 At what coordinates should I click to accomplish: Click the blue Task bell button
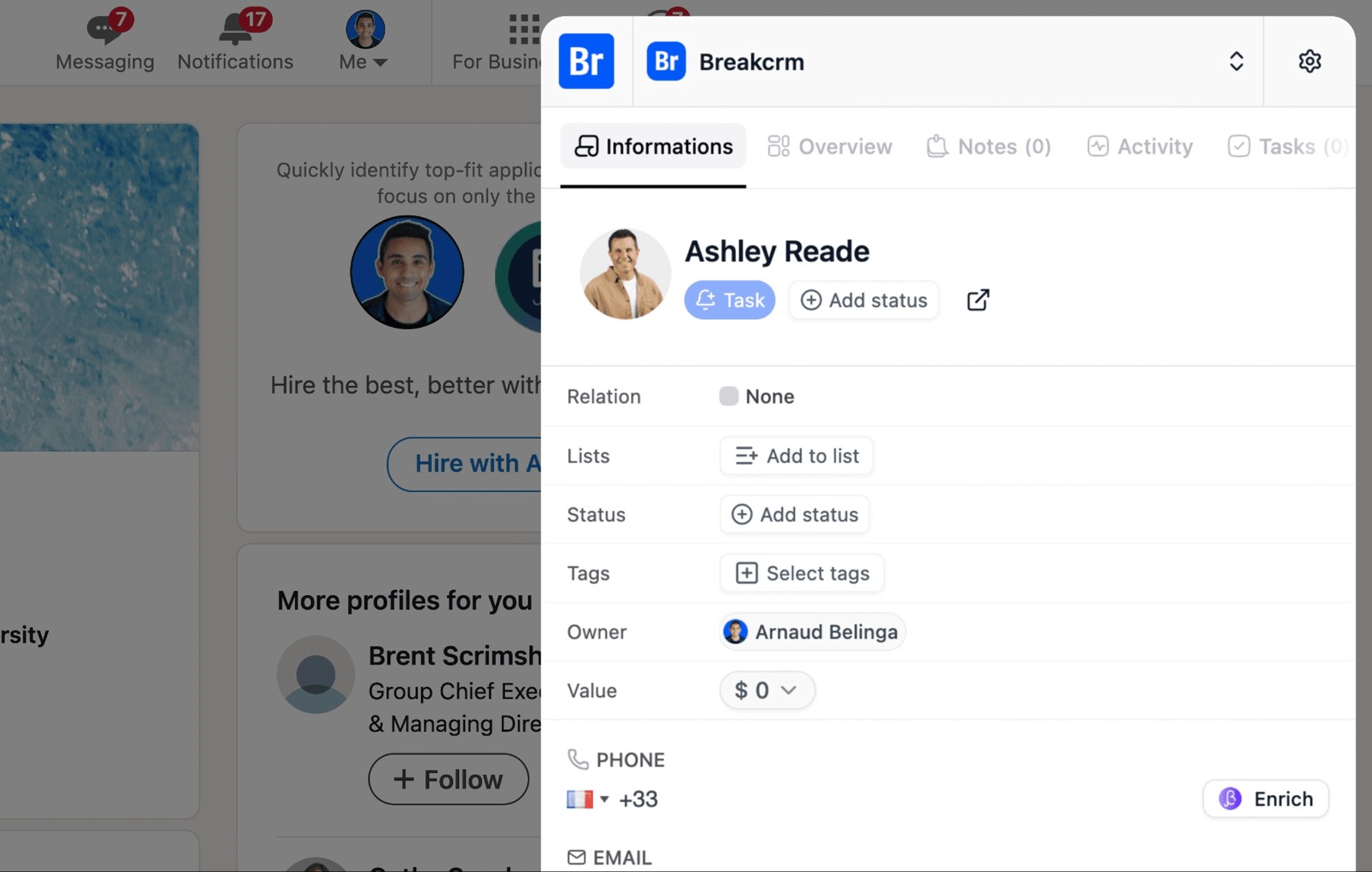729,300
